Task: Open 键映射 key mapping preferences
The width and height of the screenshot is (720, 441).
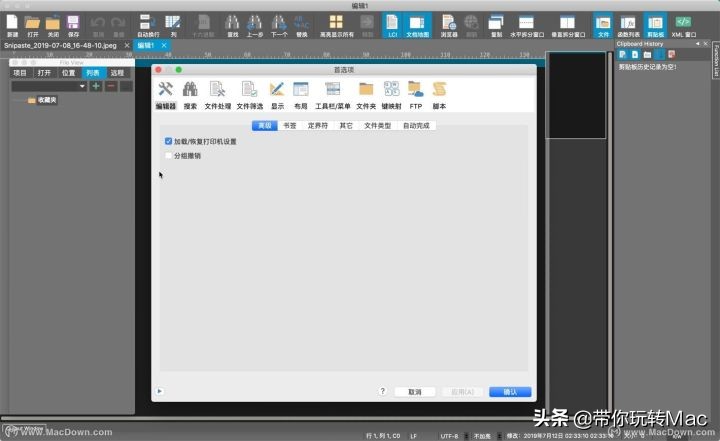Action: click(391, 95)
